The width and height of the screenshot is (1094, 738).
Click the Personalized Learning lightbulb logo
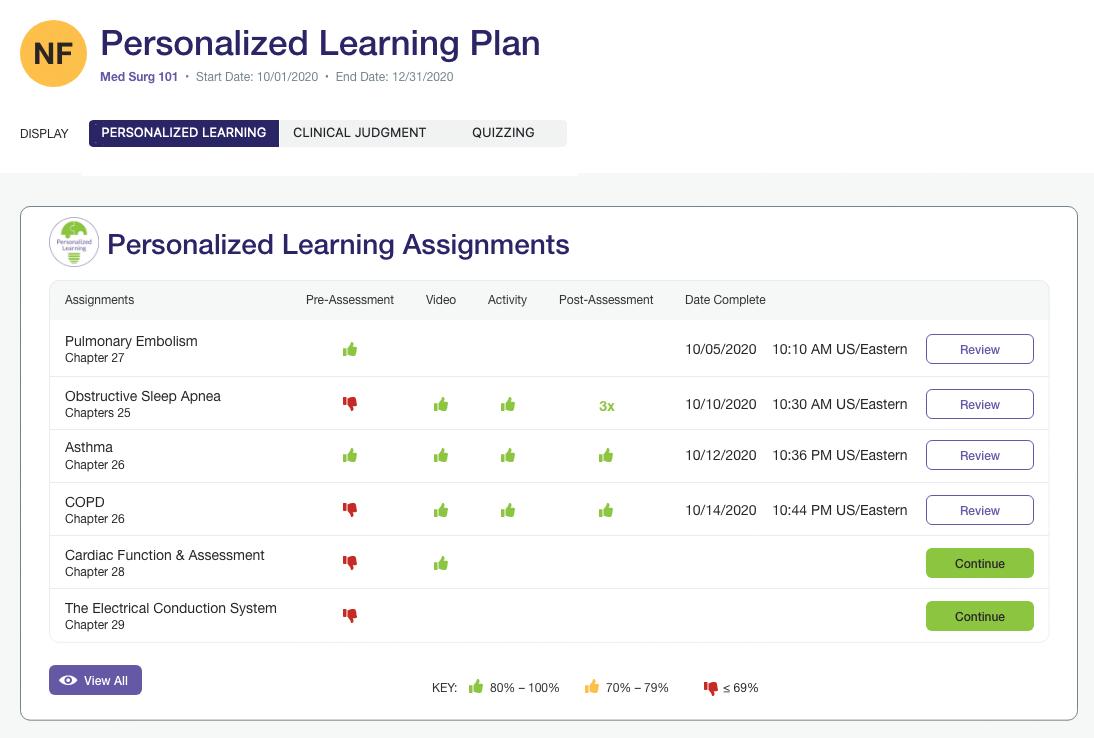tap(74, 243)
